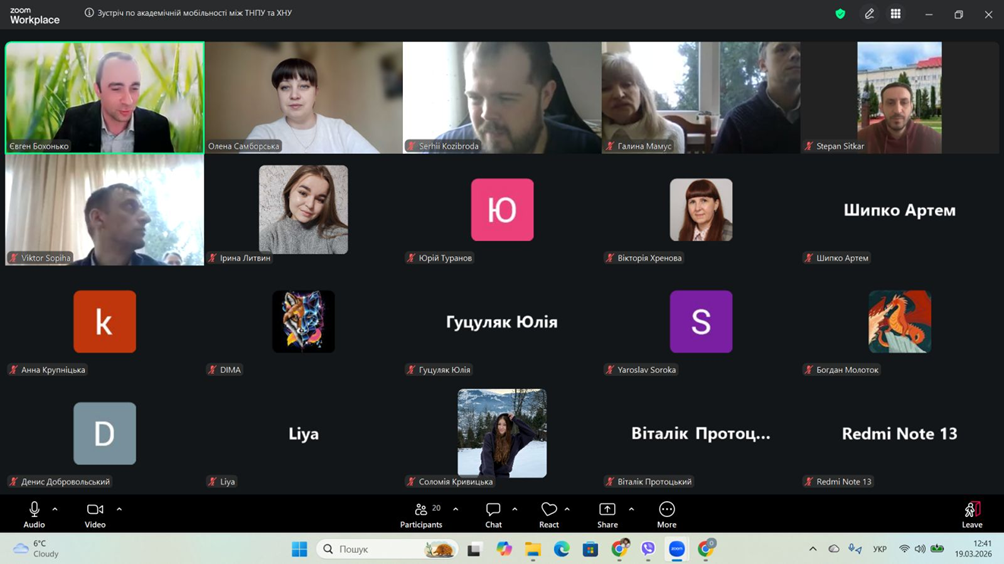Click the pen annotation icon in title bar

(x=869, y=14)
